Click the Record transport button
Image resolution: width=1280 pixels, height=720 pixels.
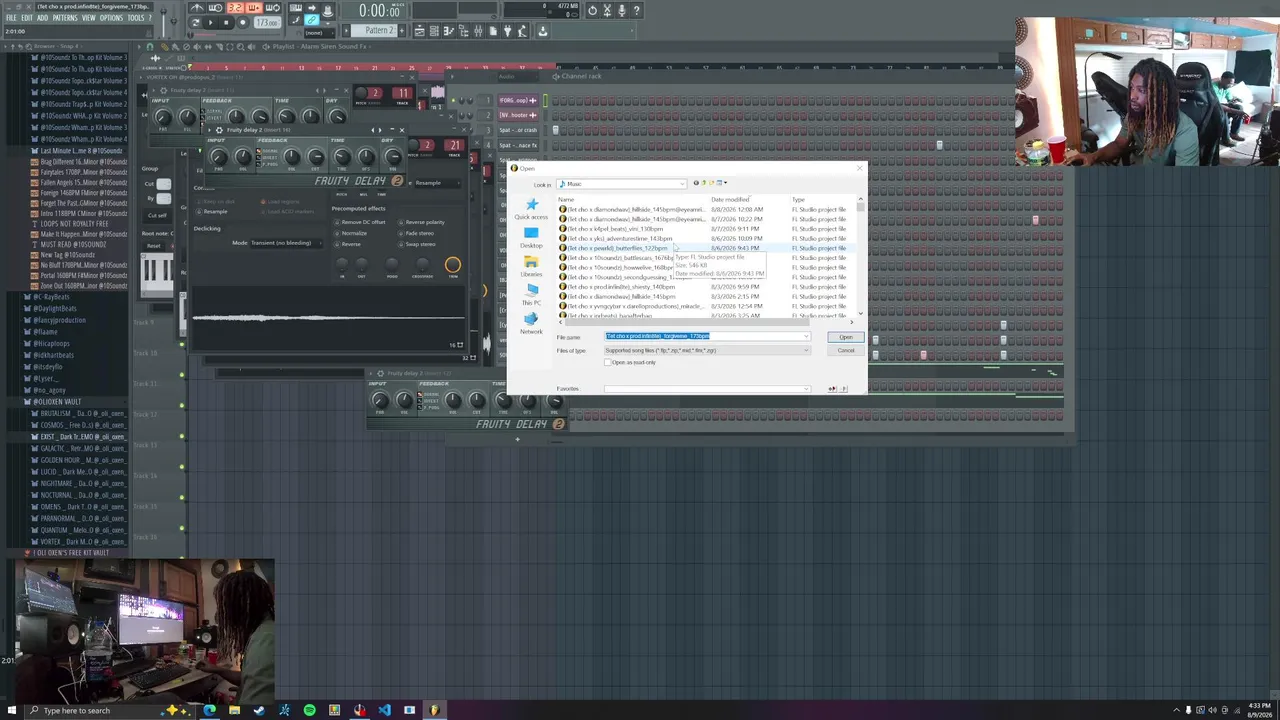242,21
